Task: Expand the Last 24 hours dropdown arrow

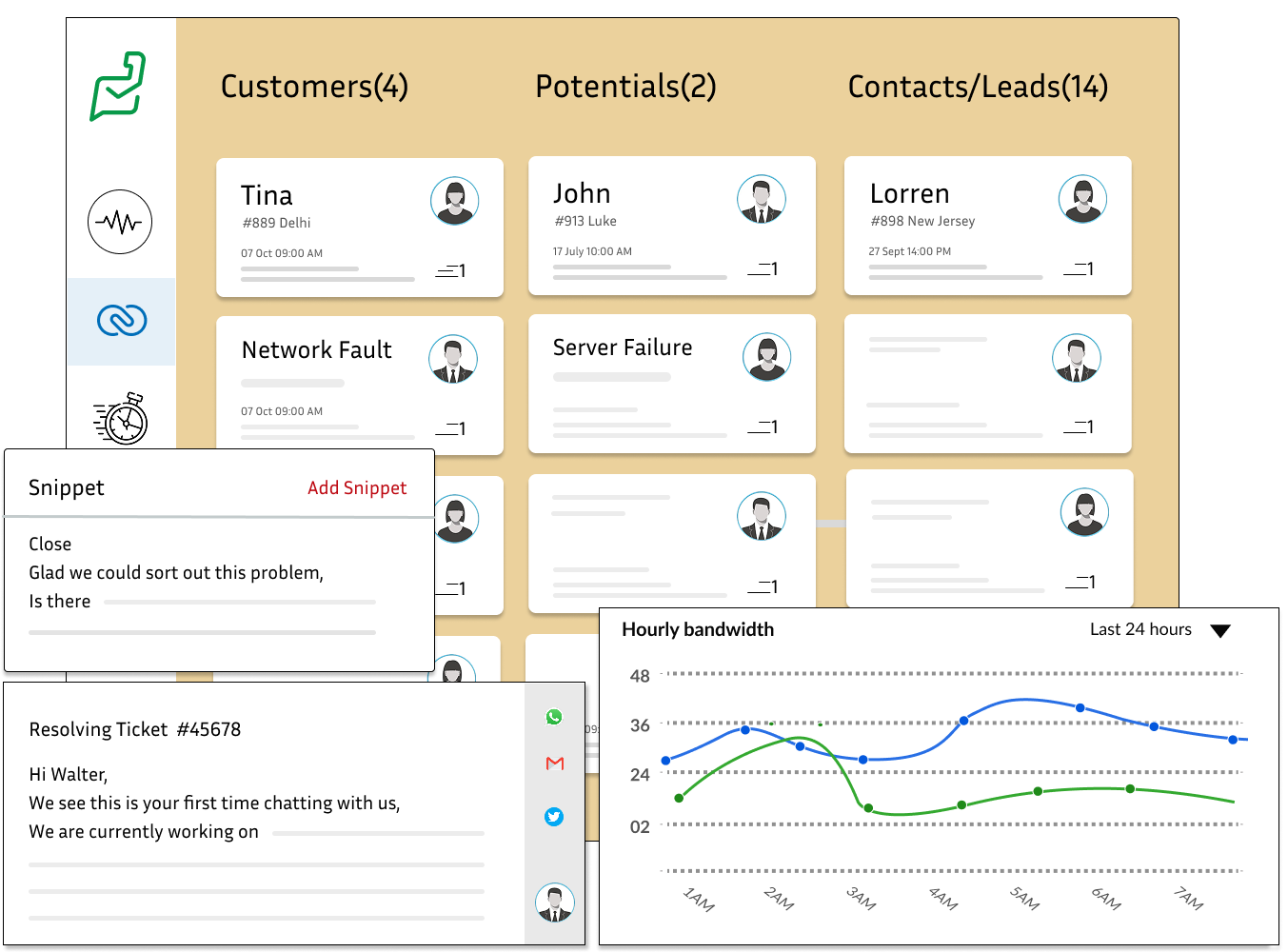Action: point(1220,631)
